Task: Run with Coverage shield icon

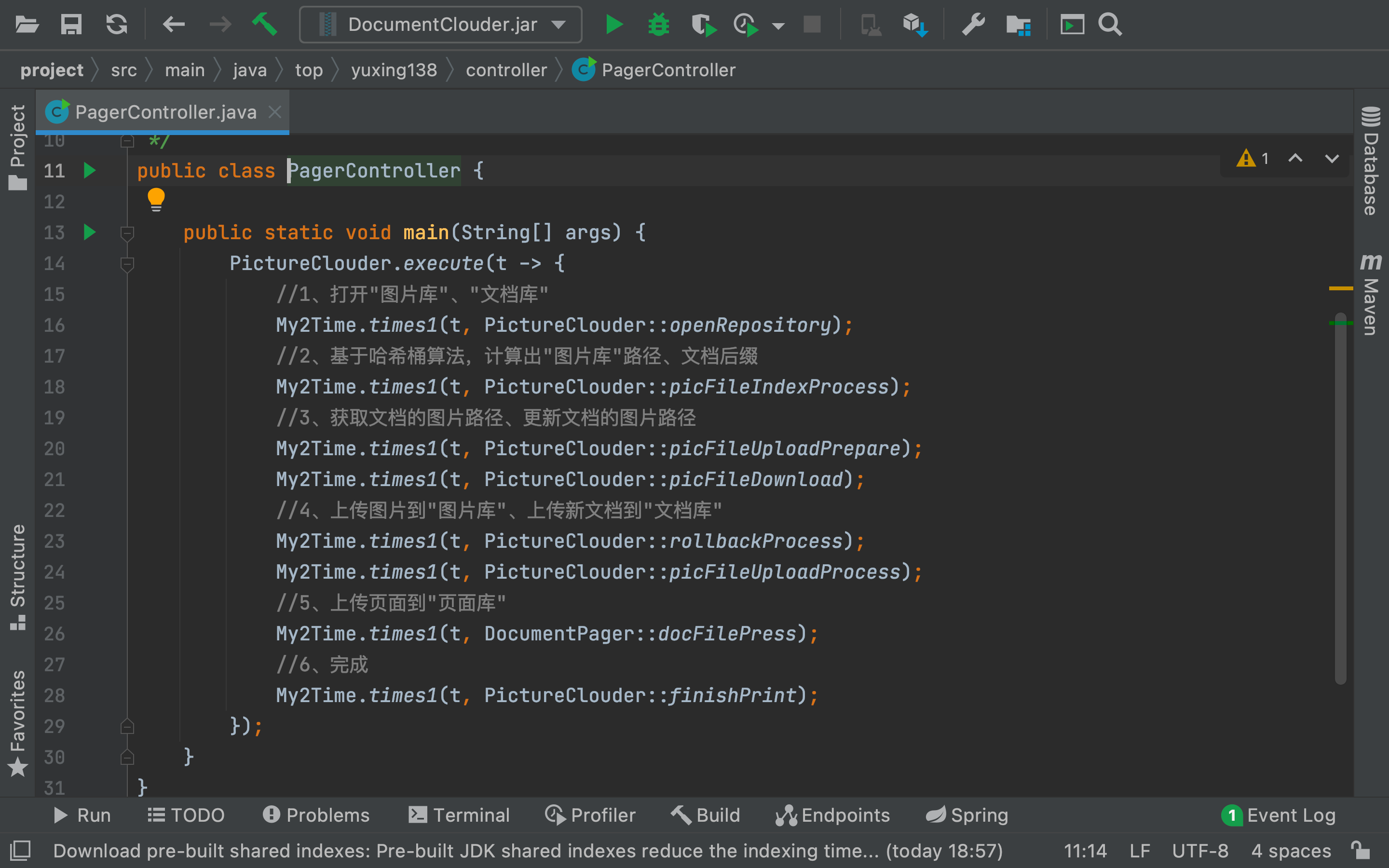Action: pyautogui.click(x=704, y=25)
